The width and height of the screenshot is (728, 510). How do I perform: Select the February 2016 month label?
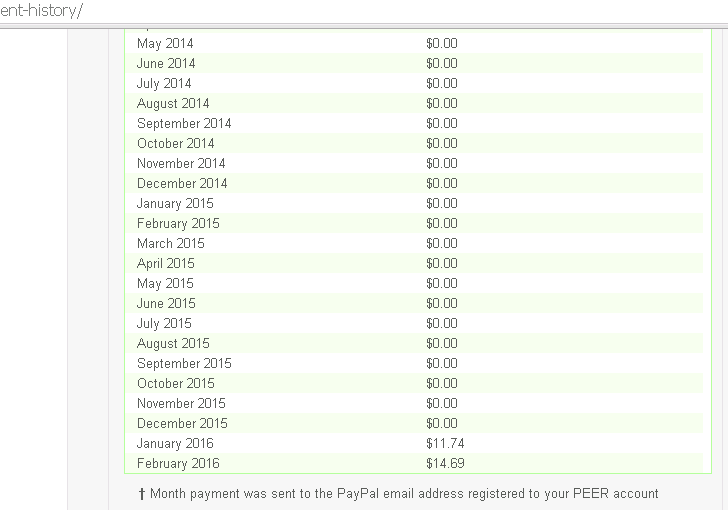178,464
